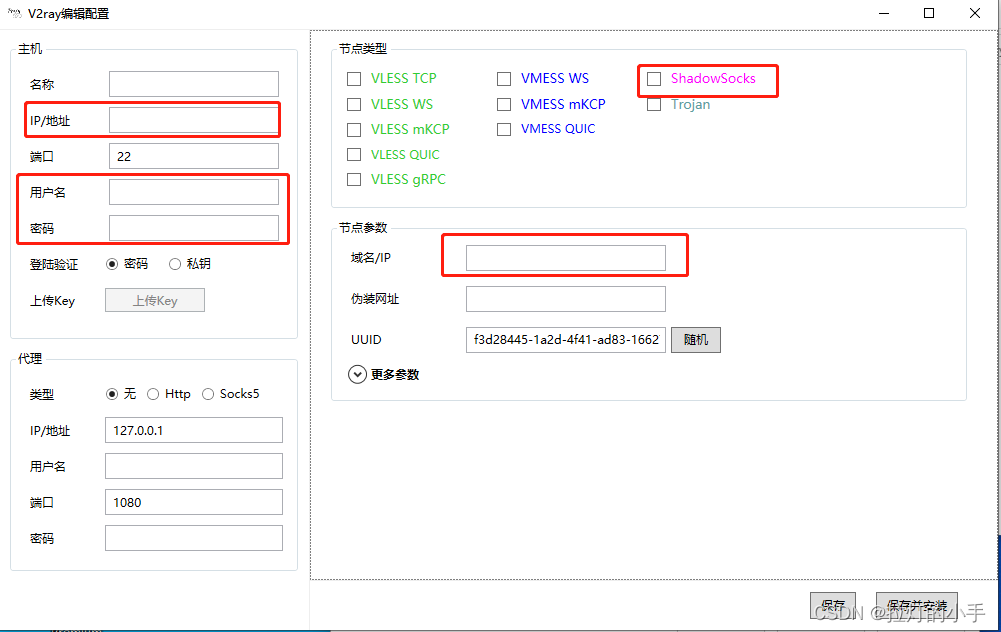Enable the Trojan checkbox
Viewport: 1001px width, 632px height.
tap(654, 104)
